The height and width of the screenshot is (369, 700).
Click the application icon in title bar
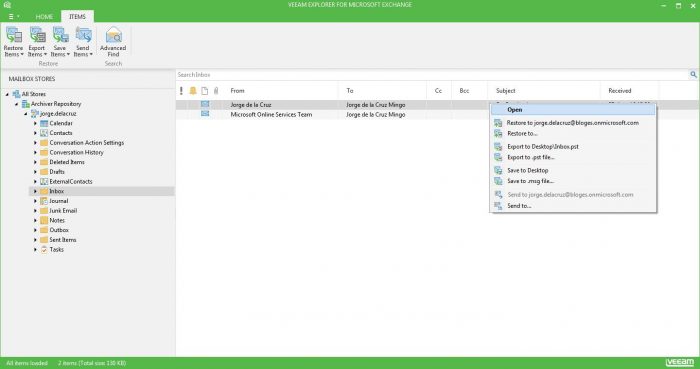pyautogui.click(x=7, y=5)
